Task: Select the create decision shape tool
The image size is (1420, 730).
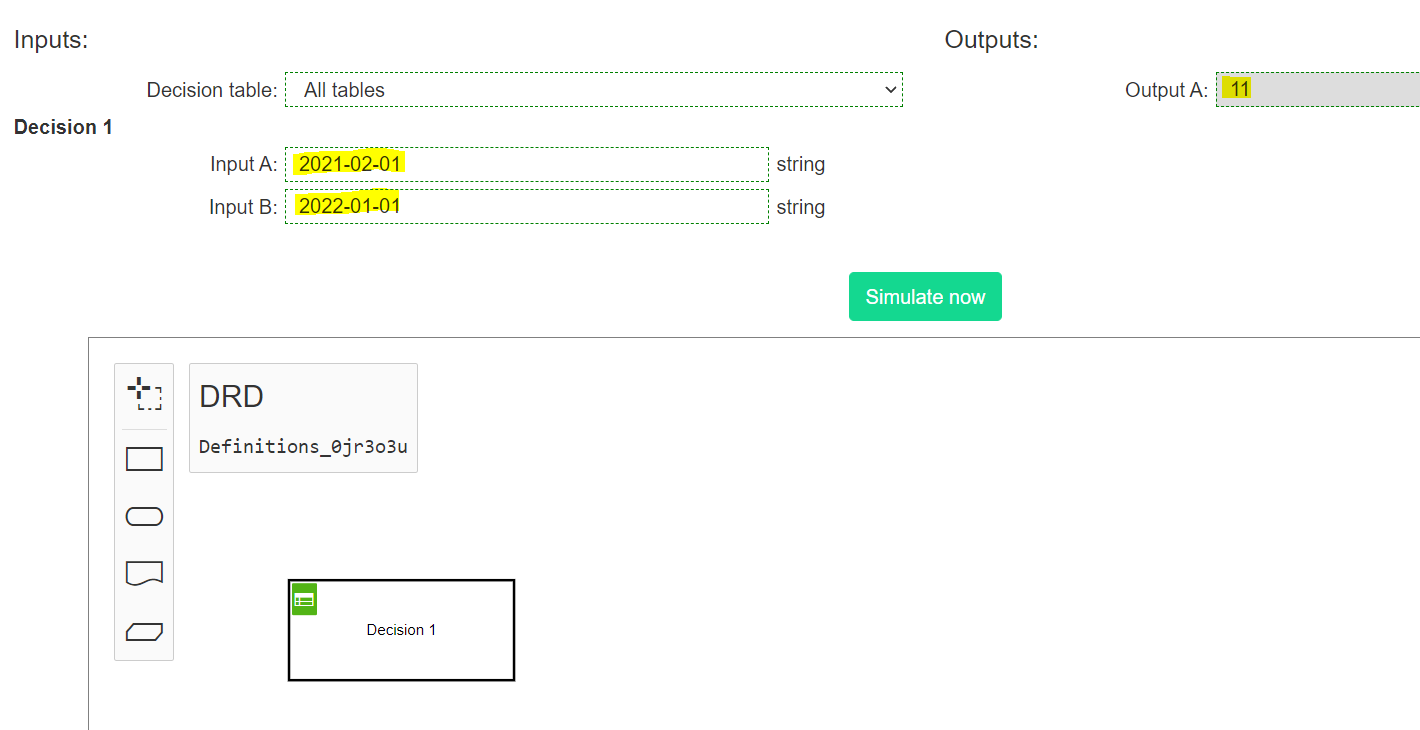Action: pos(144,458)
